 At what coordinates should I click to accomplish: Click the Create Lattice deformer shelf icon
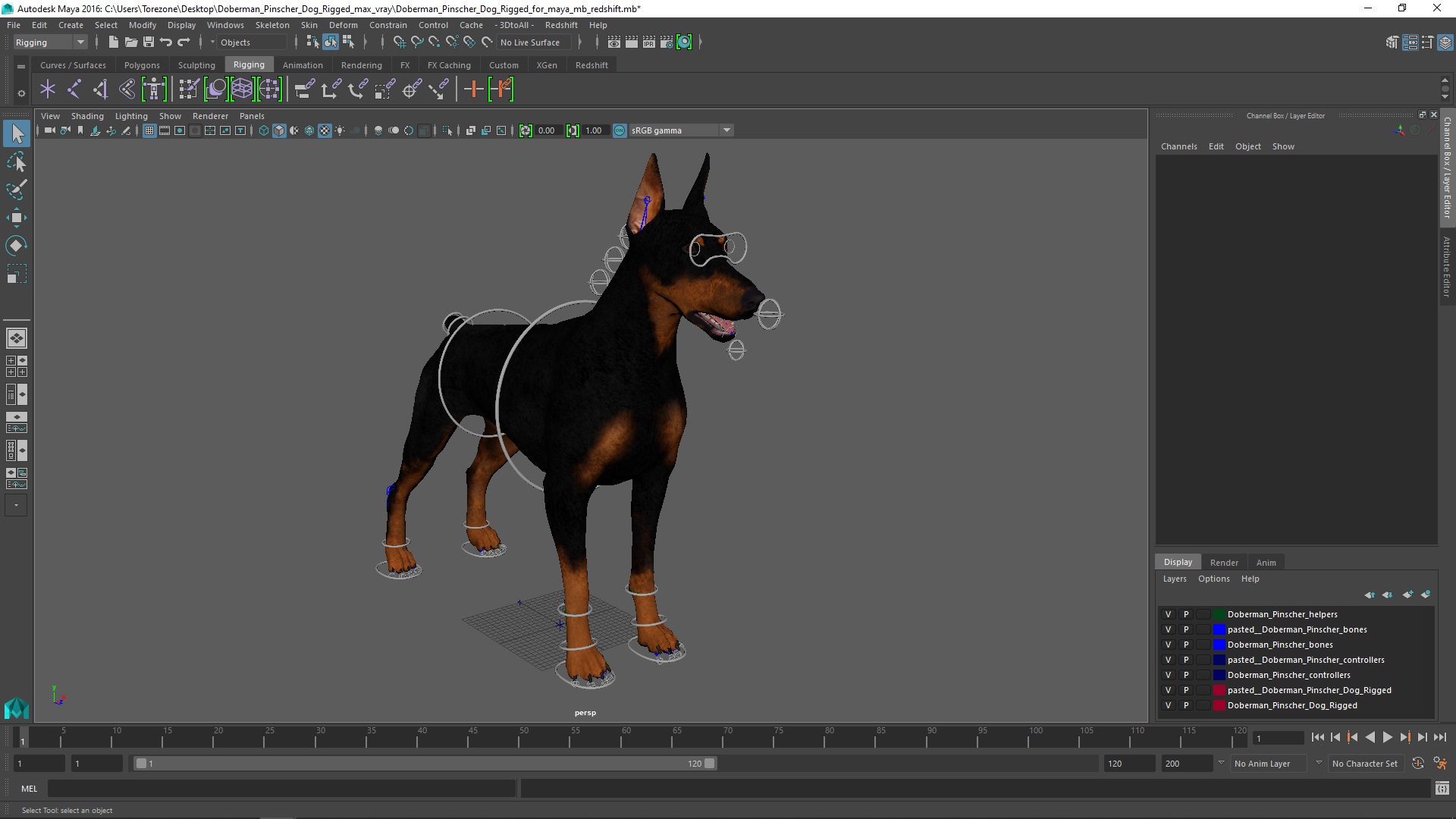[x=242, y=89]
